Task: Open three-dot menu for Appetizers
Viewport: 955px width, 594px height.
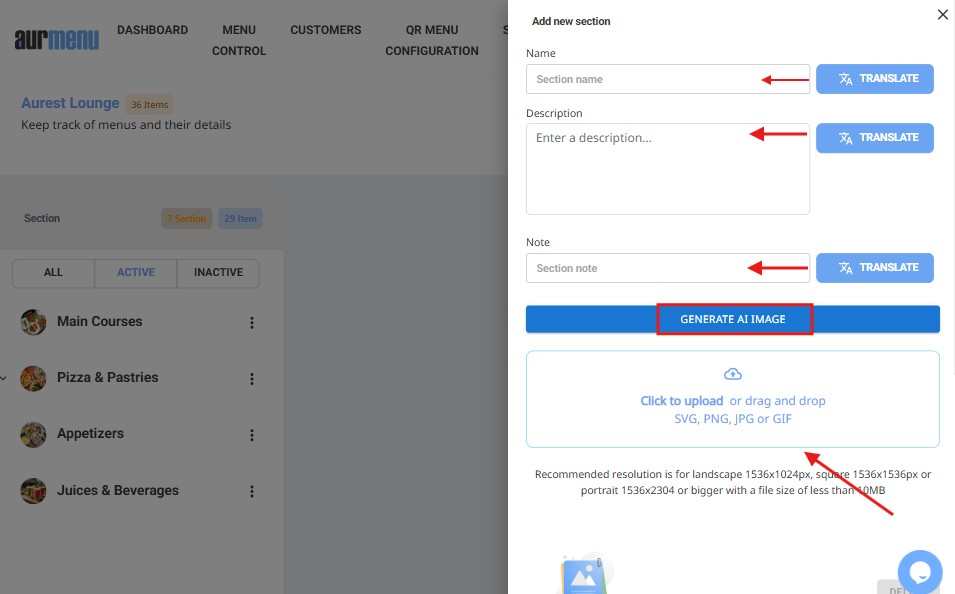Action: [252, 435]
